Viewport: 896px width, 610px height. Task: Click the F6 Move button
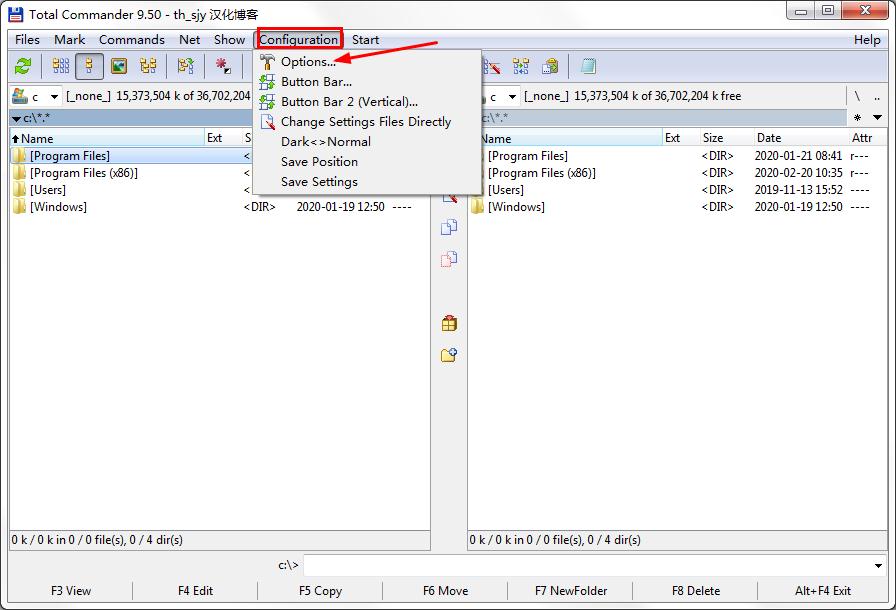pos(445,591)
